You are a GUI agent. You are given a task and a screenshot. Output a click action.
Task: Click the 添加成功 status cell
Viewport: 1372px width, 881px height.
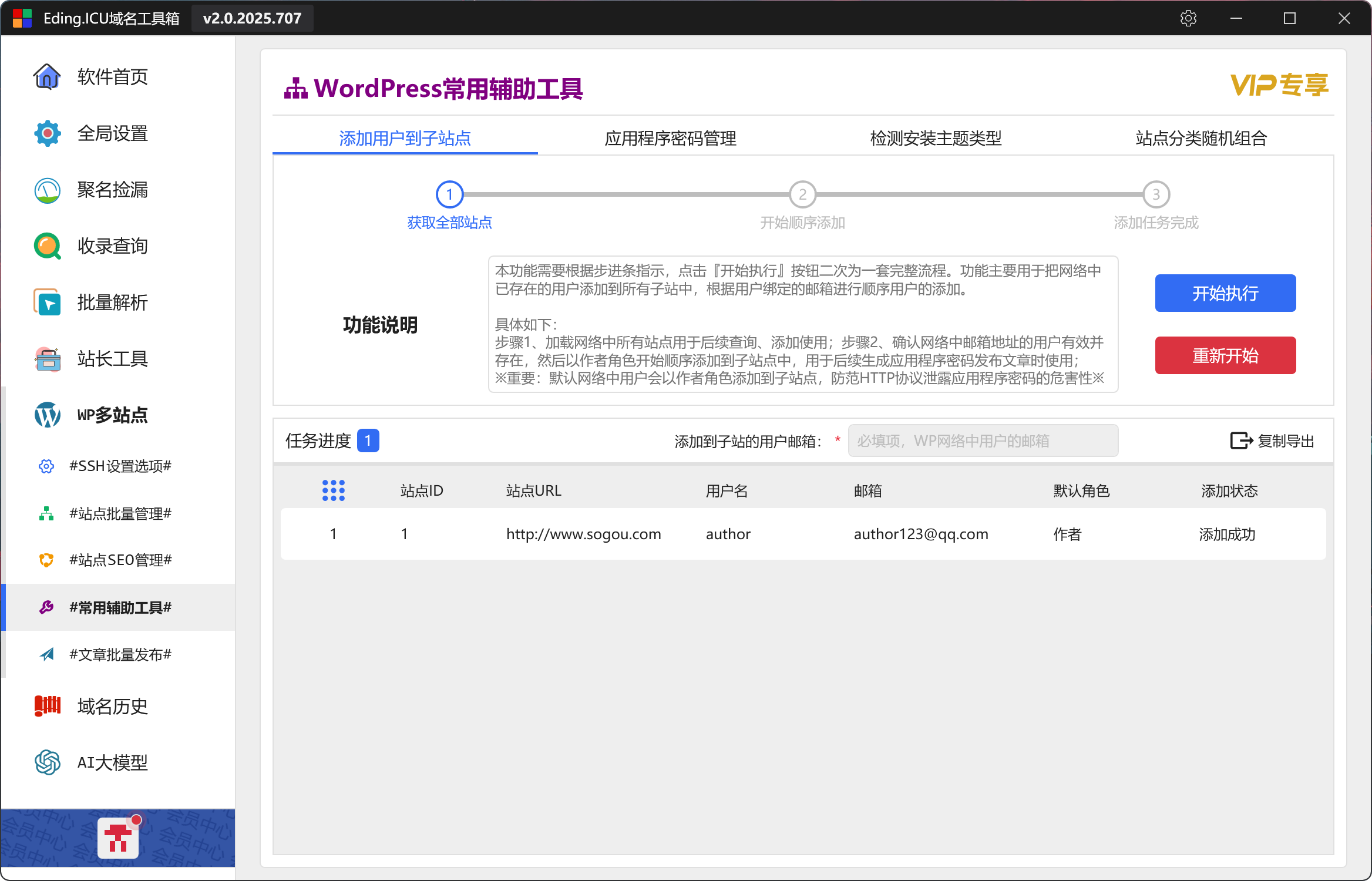pos(1227,534)
